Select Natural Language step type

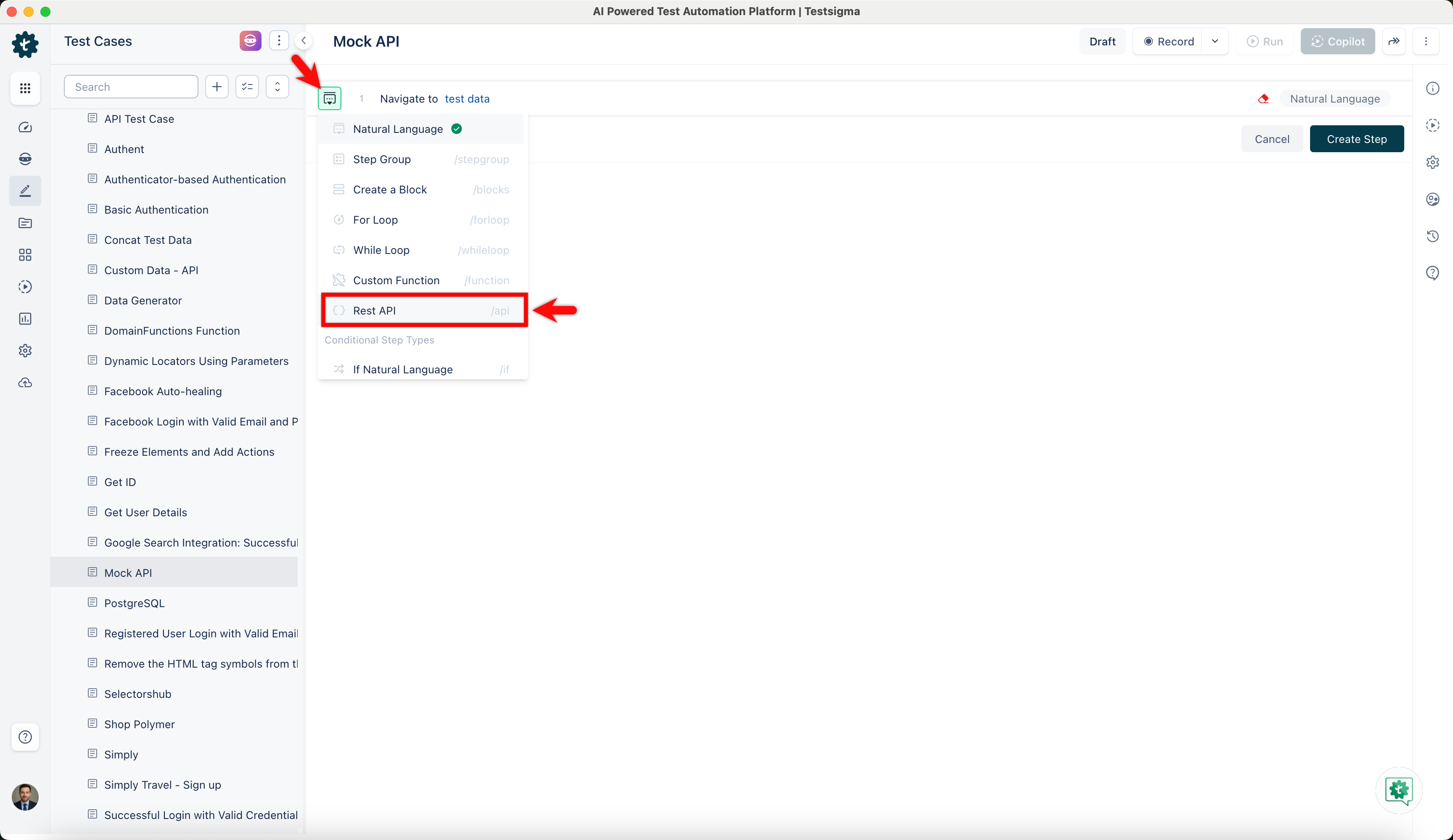pos(421,129)
